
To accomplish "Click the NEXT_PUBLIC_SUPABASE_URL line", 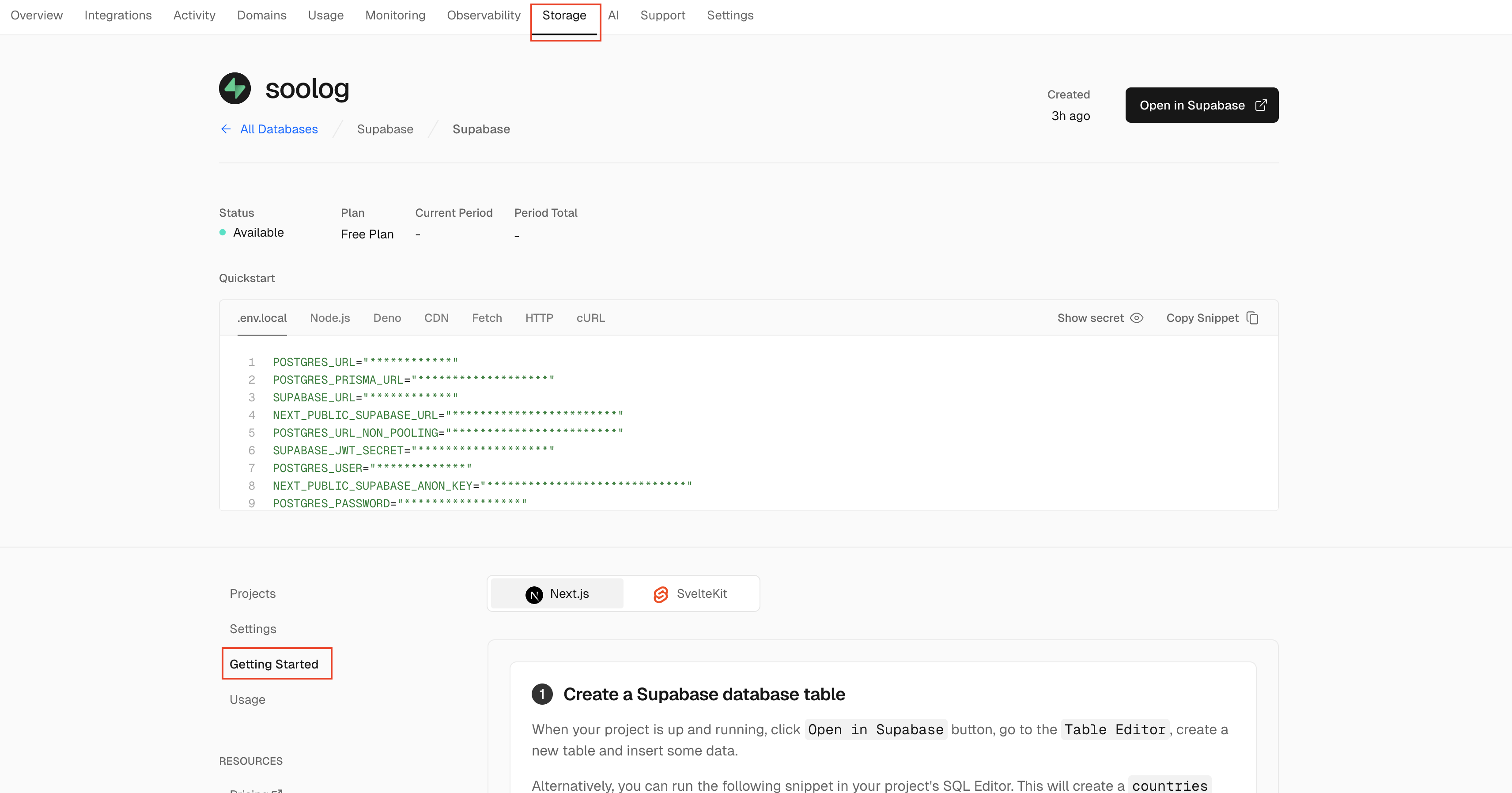I will pos(448,415).
